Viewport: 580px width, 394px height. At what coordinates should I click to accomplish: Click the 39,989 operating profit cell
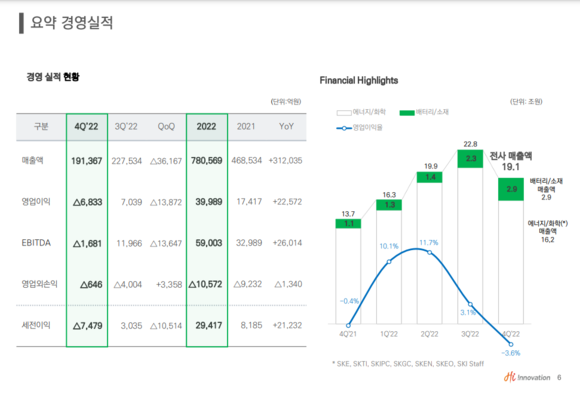pos(209,202)
